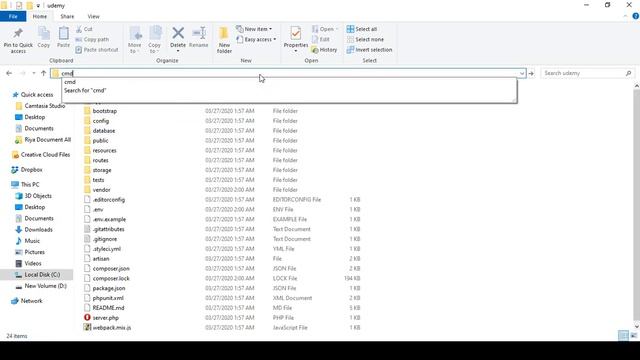Open the Move to menu
Viewport: 640px width, 360px height.
point(135,40)
